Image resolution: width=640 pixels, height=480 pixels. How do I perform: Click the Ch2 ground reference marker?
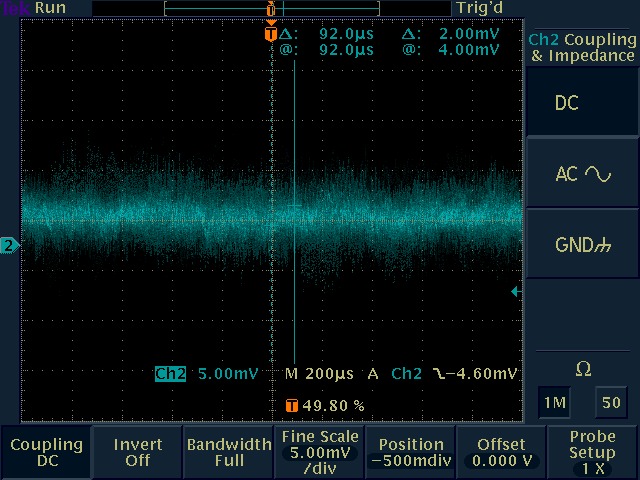pos(10,246)
